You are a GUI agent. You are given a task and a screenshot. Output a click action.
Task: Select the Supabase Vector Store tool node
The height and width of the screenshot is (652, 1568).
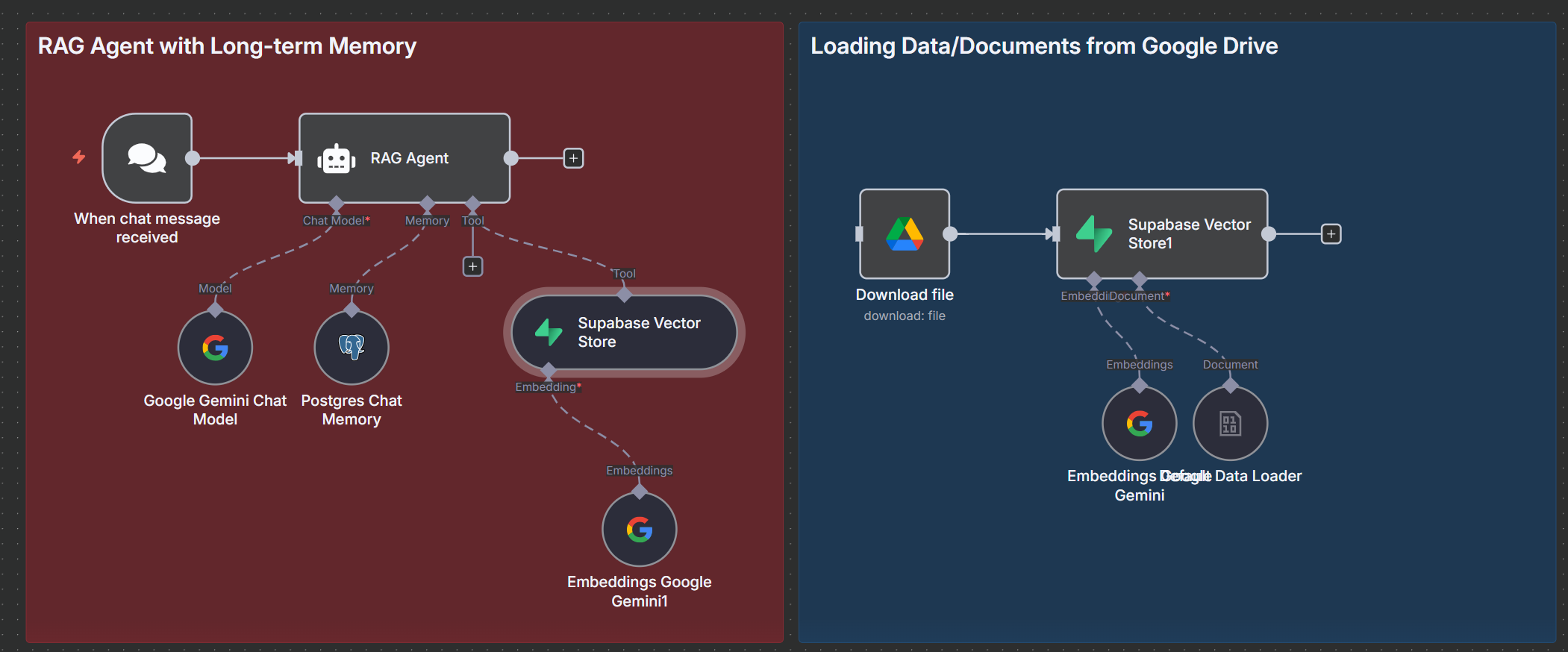pyautogui.click(x=624, y=333)
